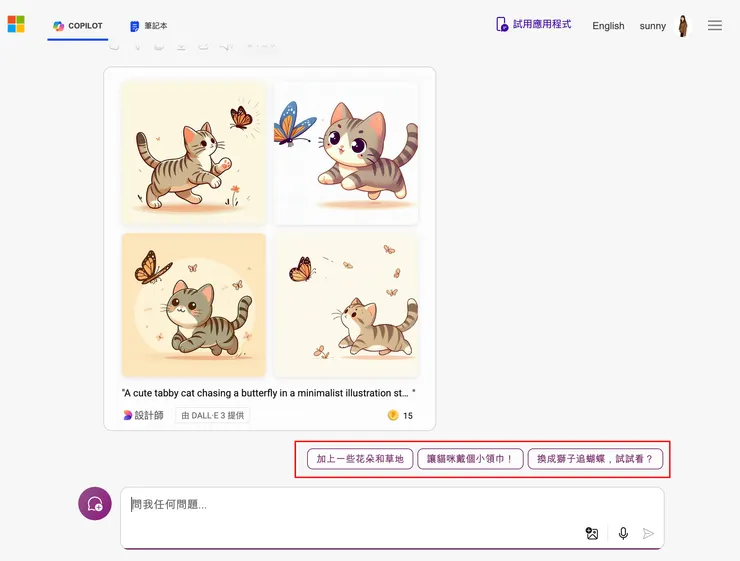Image resolution: width=740 pixels, height=561 pixels.
Task: Start a new topic with purple chat button
Action: [x=95, y=503]
